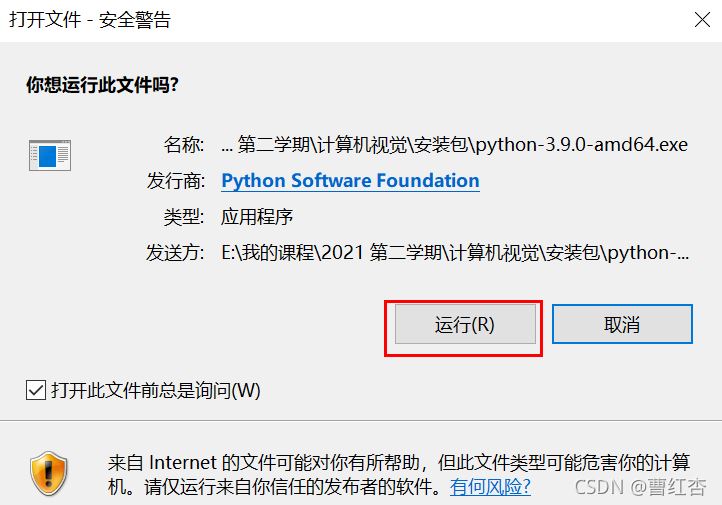This screenshot has height=505, width=722.
Task: Close the 安全警告 dialog with X
Action: coord(702,20)
